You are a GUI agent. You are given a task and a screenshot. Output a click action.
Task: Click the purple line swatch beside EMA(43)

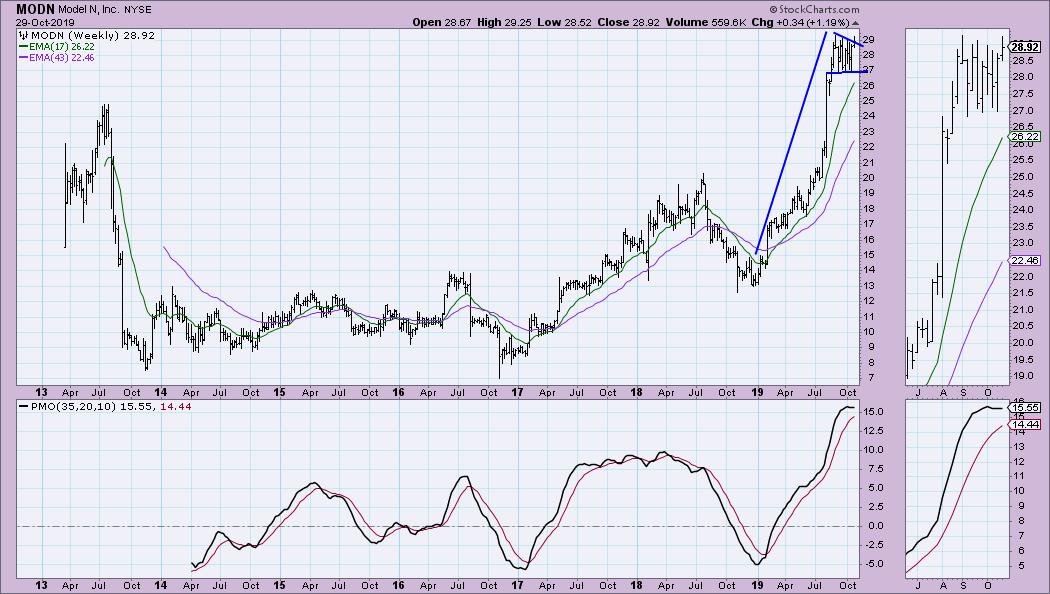pos(23,58)
